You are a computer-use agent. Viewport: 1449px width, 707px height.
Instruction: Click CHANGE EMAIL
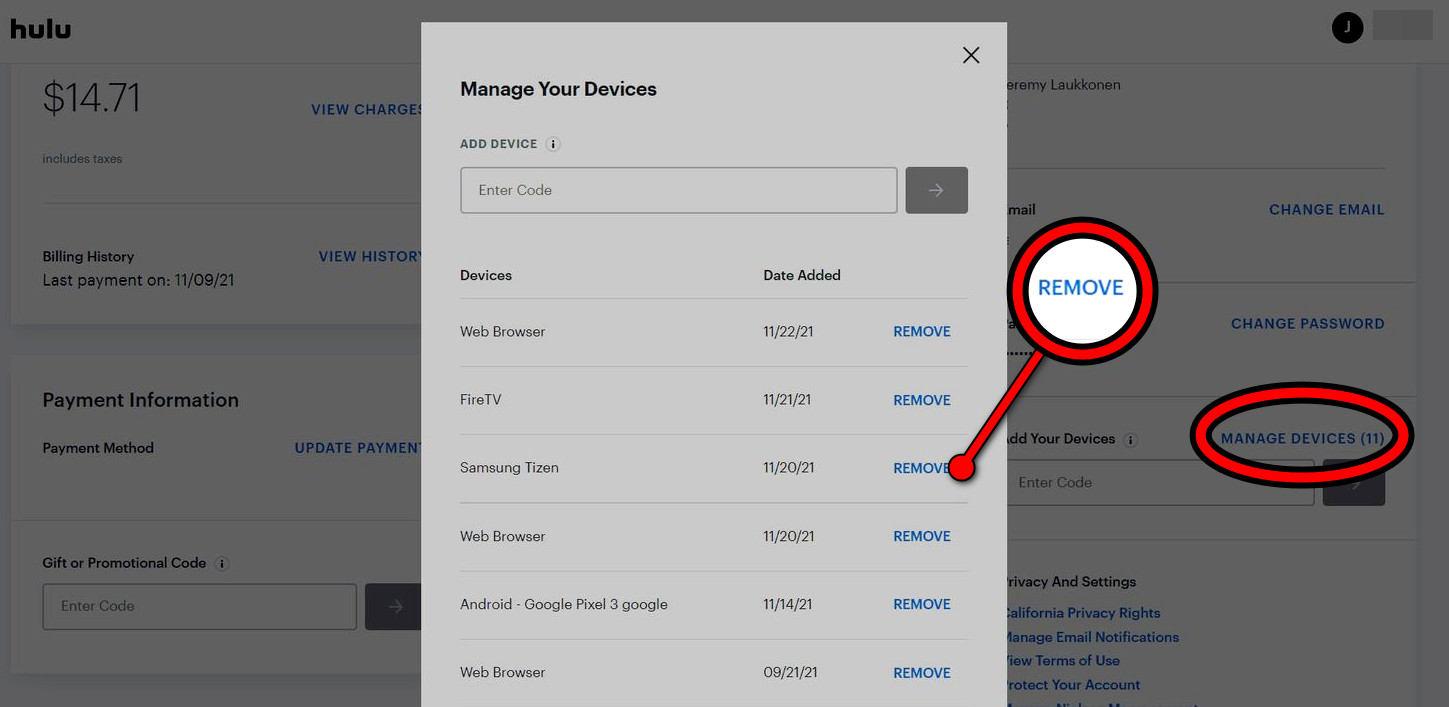[1326, 209]
